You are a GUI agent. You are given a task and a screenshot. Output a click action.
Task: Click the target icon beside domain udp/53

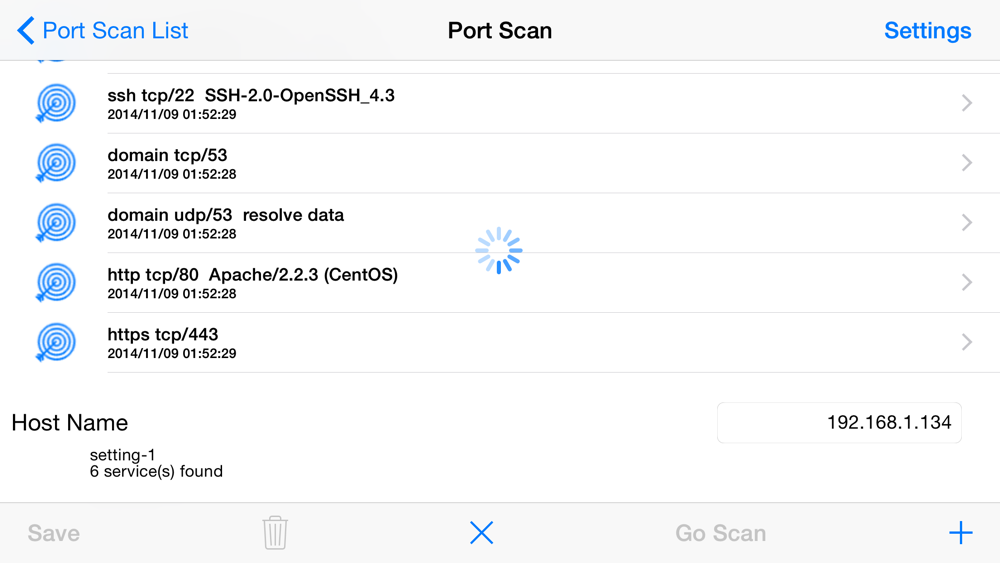pos(56,223)
